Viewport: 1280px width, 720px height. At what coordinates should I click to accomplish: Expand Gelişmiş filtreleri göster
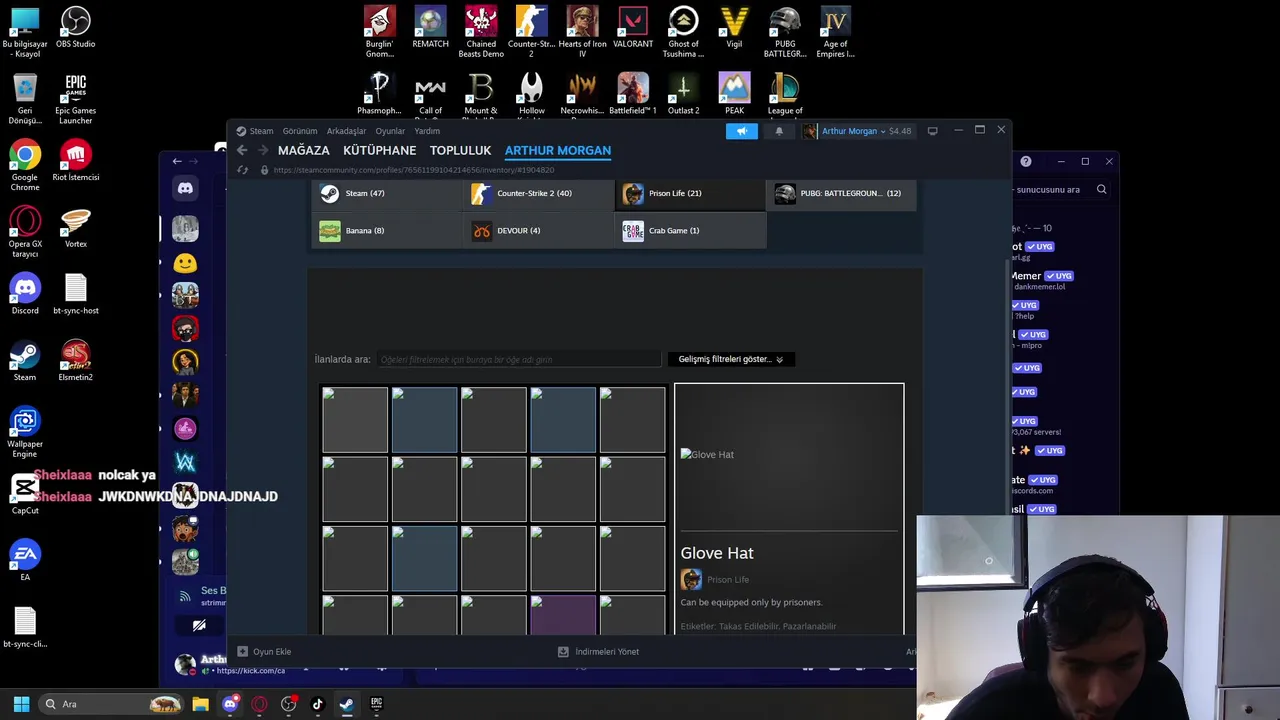(x=731, y=359)
